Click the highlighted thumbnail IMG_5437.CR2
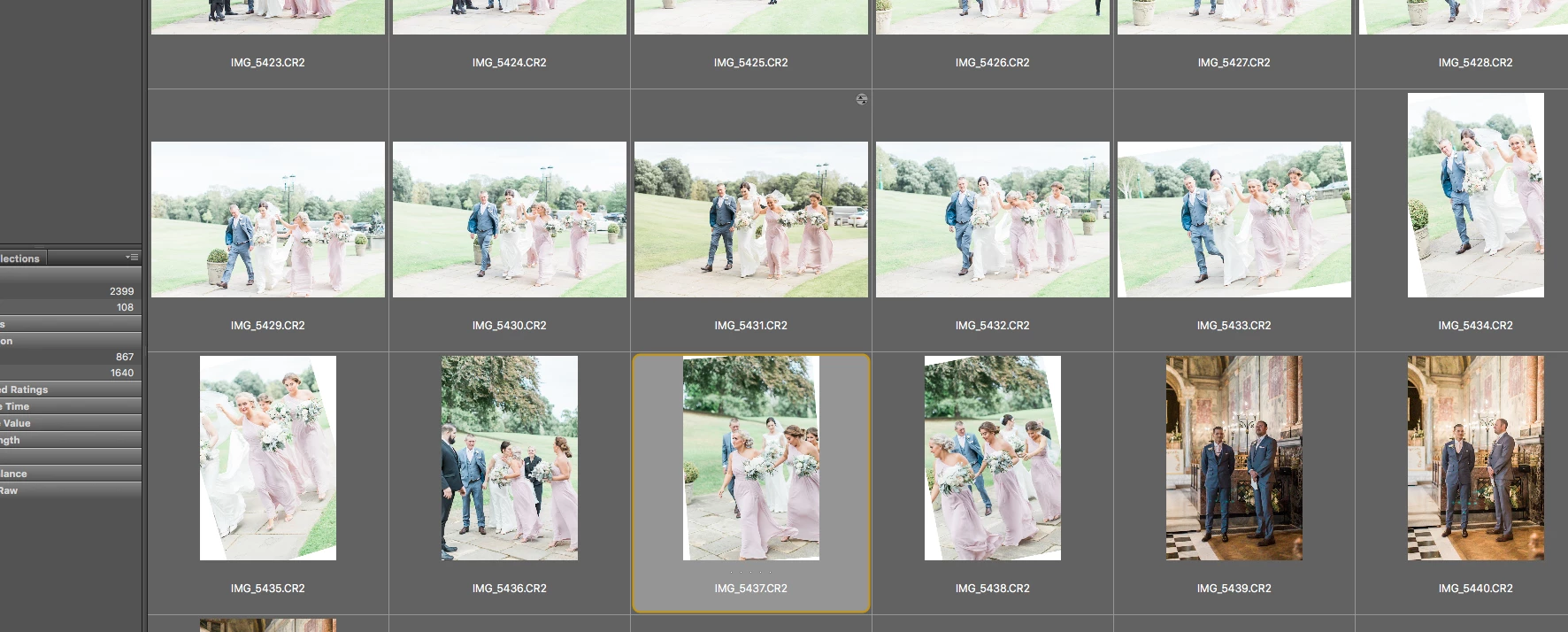The image size is (1568, 632). (x=751, y=458)
